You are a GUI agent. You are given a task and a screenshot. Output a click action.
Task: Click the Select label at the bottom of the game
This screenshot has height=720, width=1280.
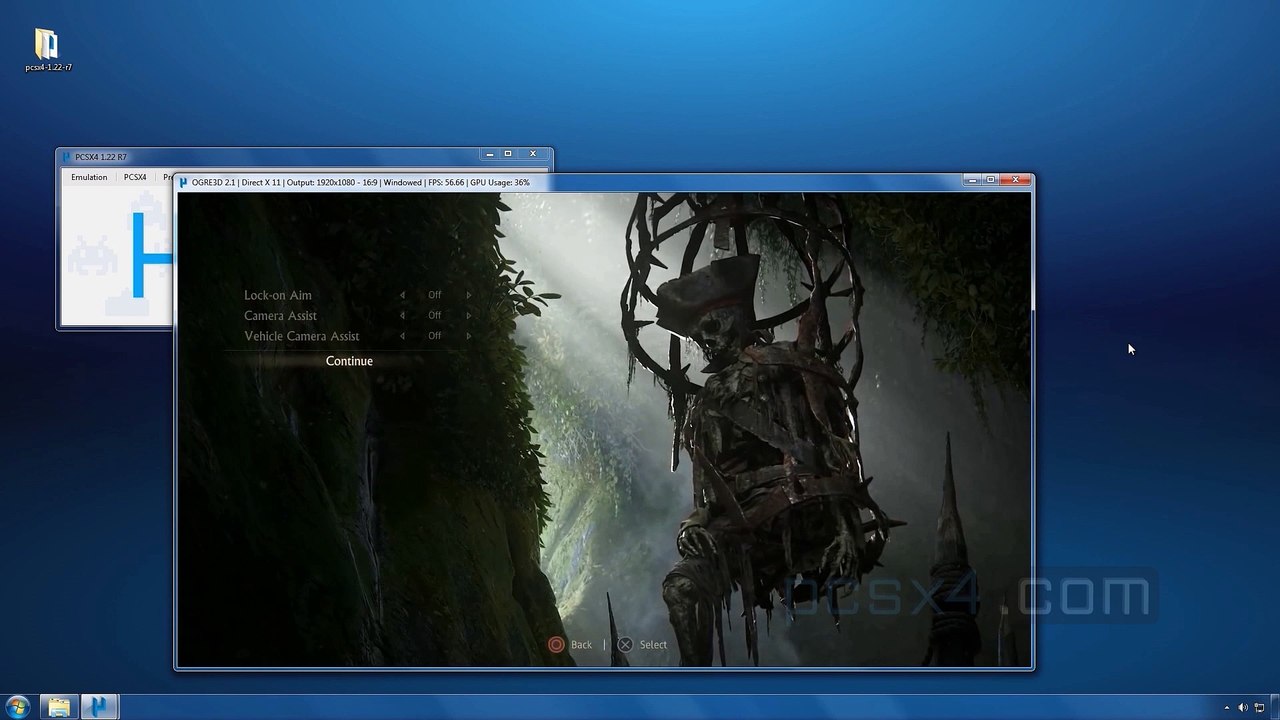tap(653, 645)
